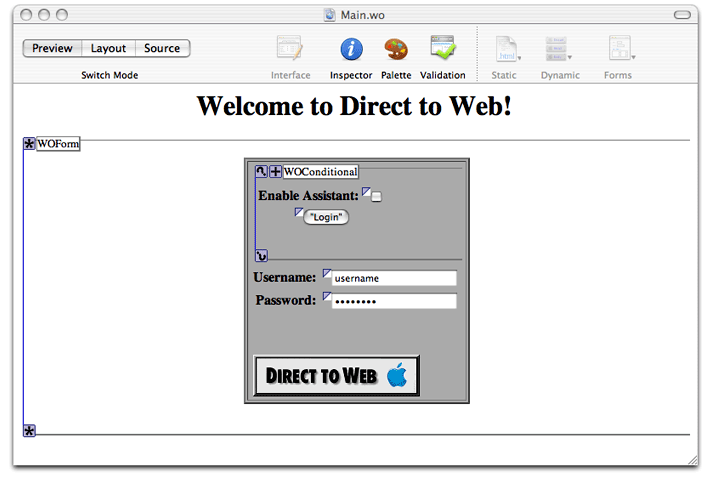Switch to Preview mode
Screen dimensions: 712x480
pyautogui.click(x=52, y=48)
